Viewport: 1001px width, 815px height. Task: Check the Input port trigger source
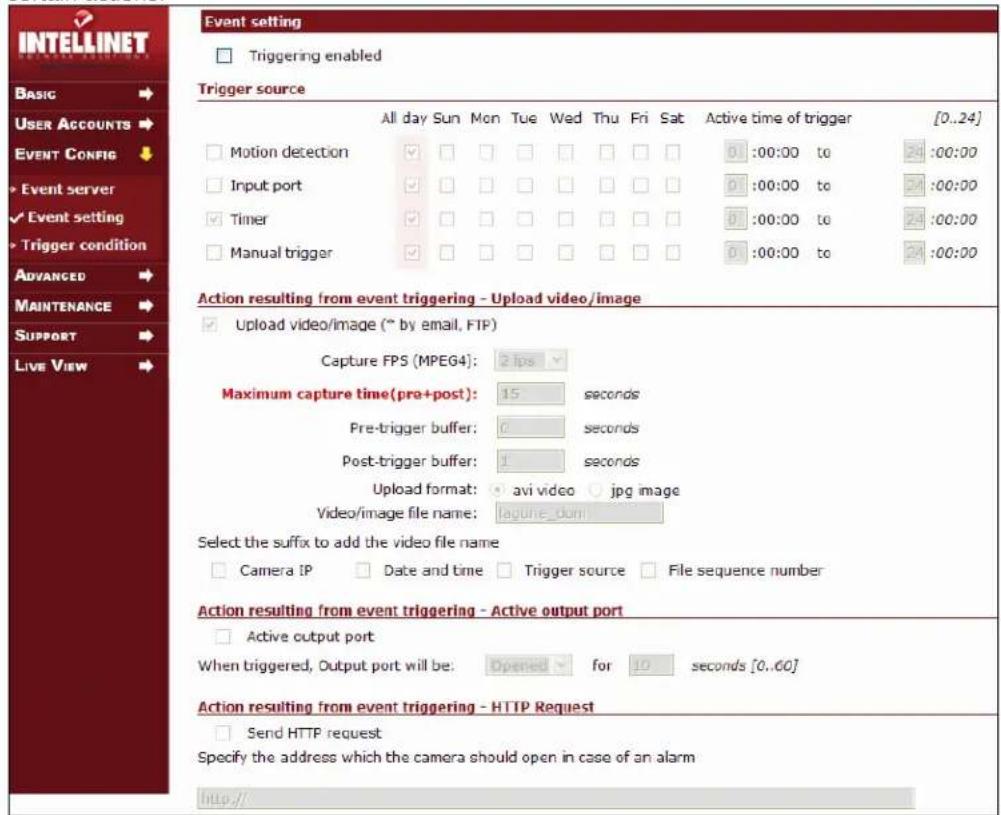point(214,186)
